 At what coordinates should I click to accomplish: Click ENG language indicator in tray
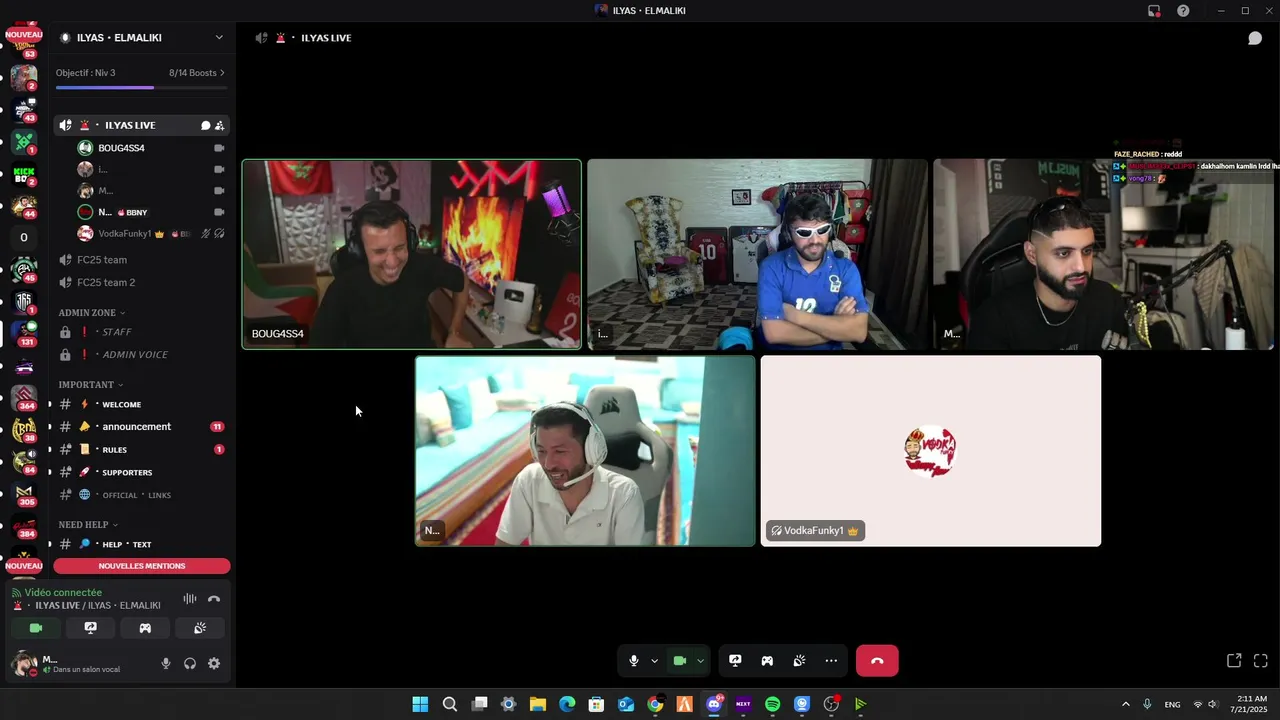point(1172,705)
